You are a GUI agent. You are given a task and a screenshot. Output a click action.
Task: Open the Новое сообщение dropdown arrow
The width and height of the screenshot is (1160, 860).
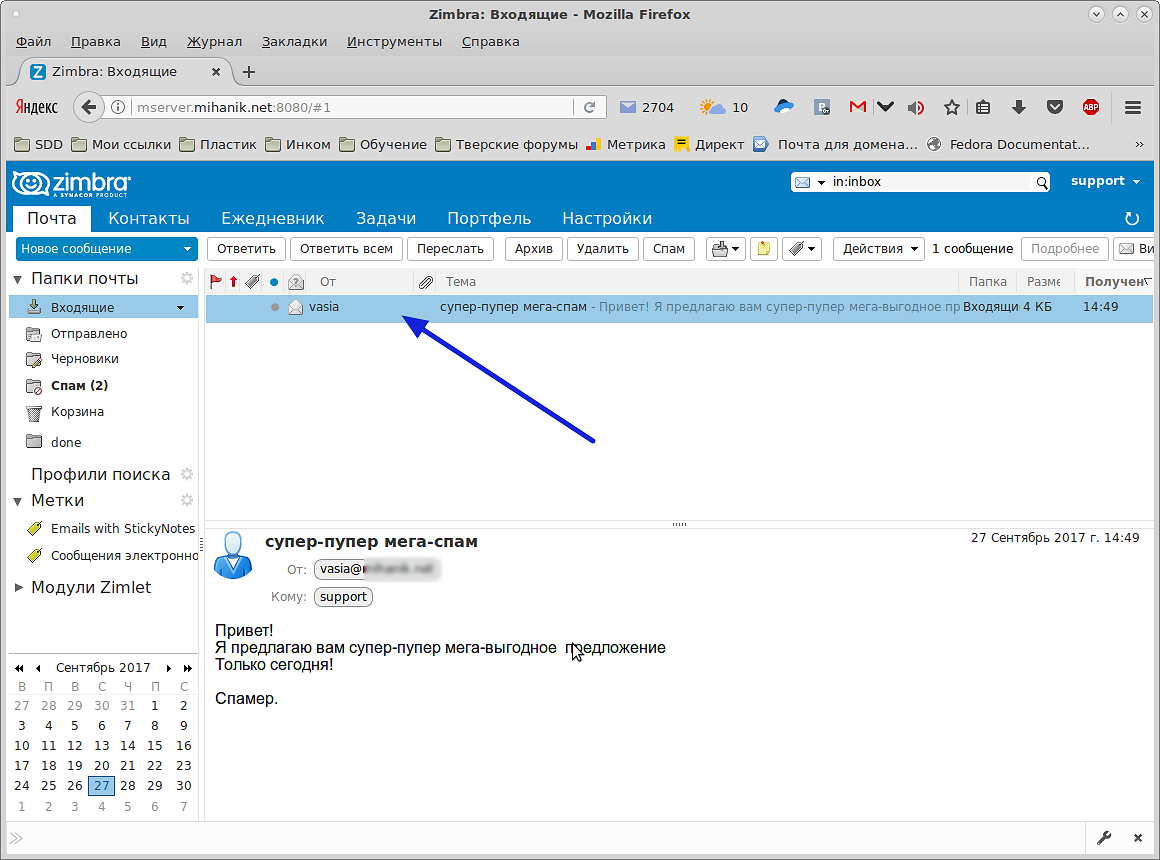click(187, 249)
